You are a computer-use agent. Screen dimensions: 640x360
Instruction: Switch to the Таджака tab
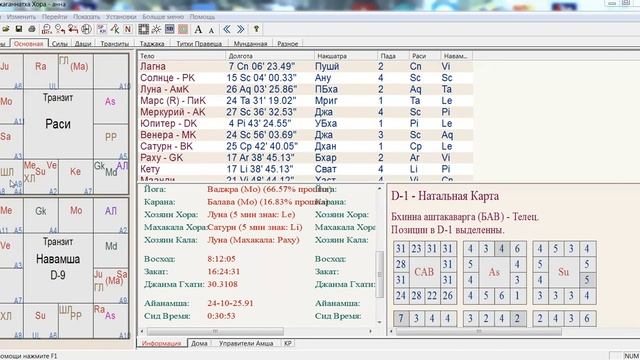(x=152, y=44)
